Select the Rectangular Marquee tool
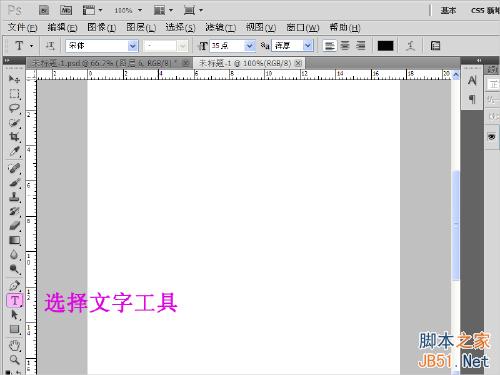500x375 pixels. 14,94
